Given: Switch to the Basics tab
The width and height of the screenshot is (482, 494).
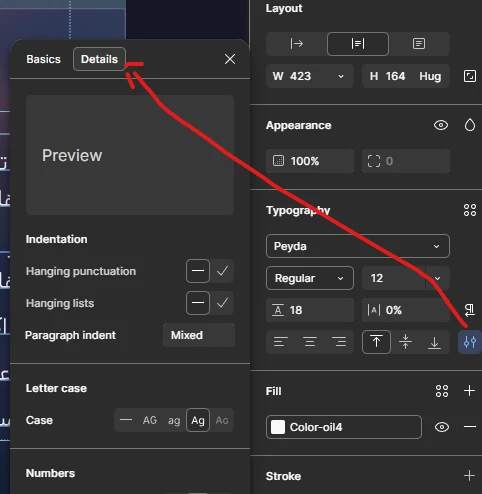Looking at the screenshot, I should [x=43, y=59].
